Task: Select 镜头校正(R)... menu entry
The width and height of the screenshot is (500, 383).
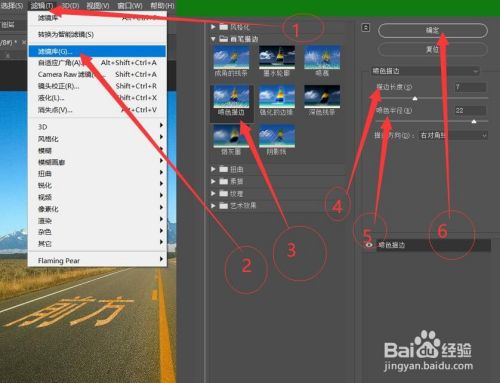Action: click(97, 86)
